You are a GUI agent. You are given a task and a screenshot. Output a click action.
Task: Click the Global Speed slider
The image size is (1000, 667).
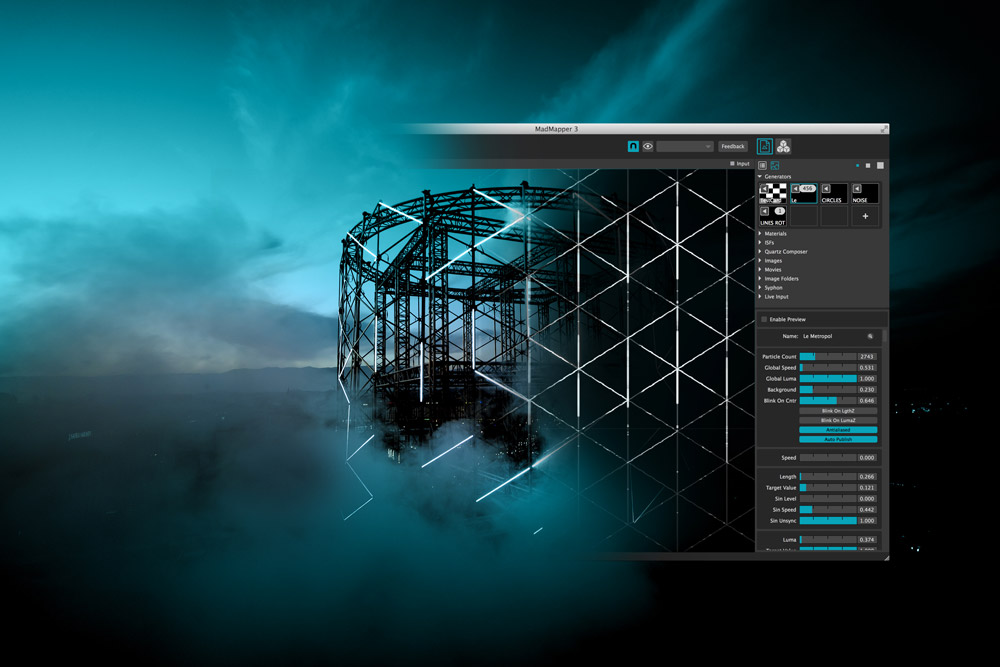pyautogui.click(x=827, y=368)
